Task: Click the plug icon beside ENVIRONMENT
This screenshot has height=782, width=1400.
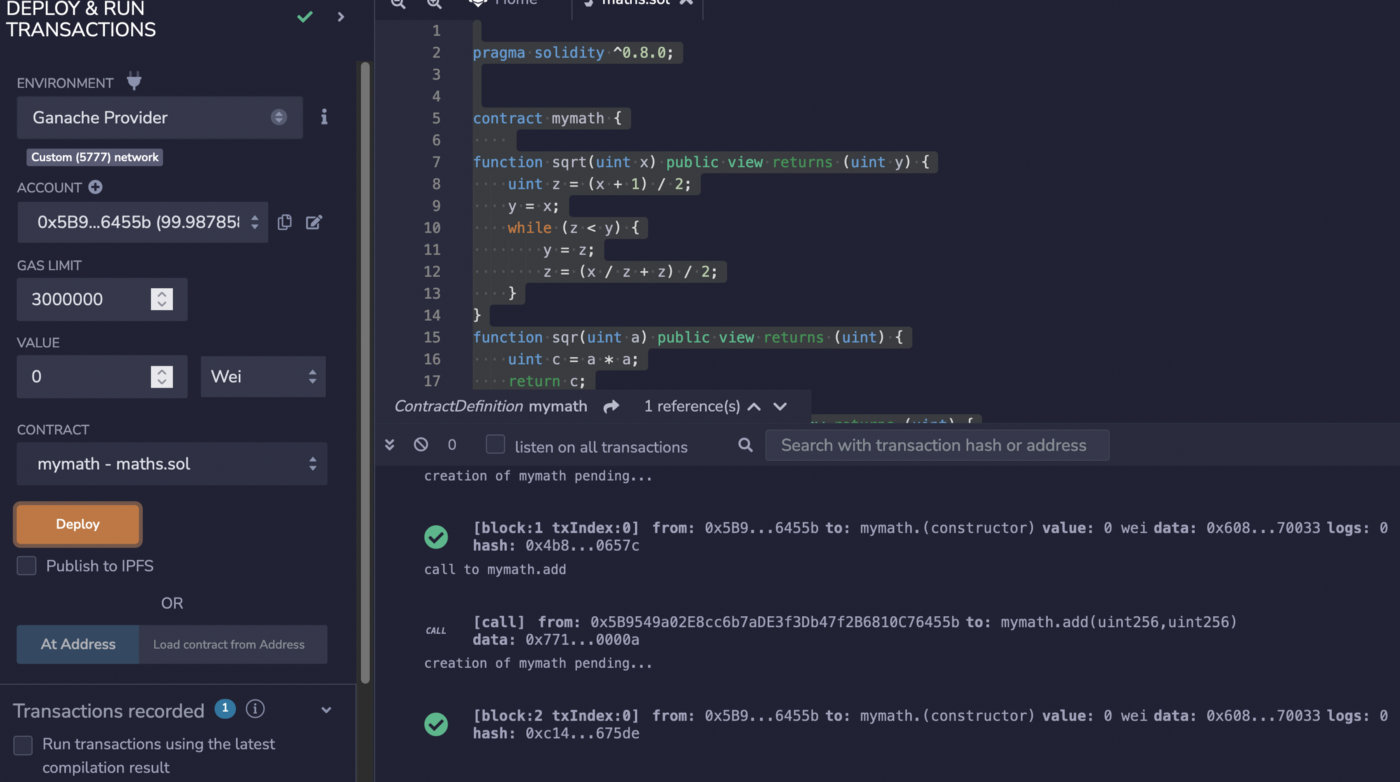Action: coord(134,82)
